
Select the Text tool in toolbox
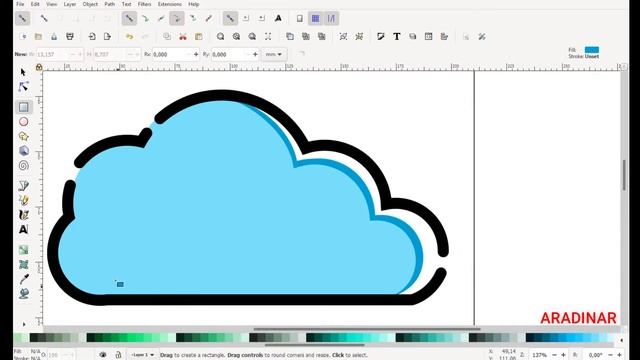pyautogui.click(x=24, y=229)
